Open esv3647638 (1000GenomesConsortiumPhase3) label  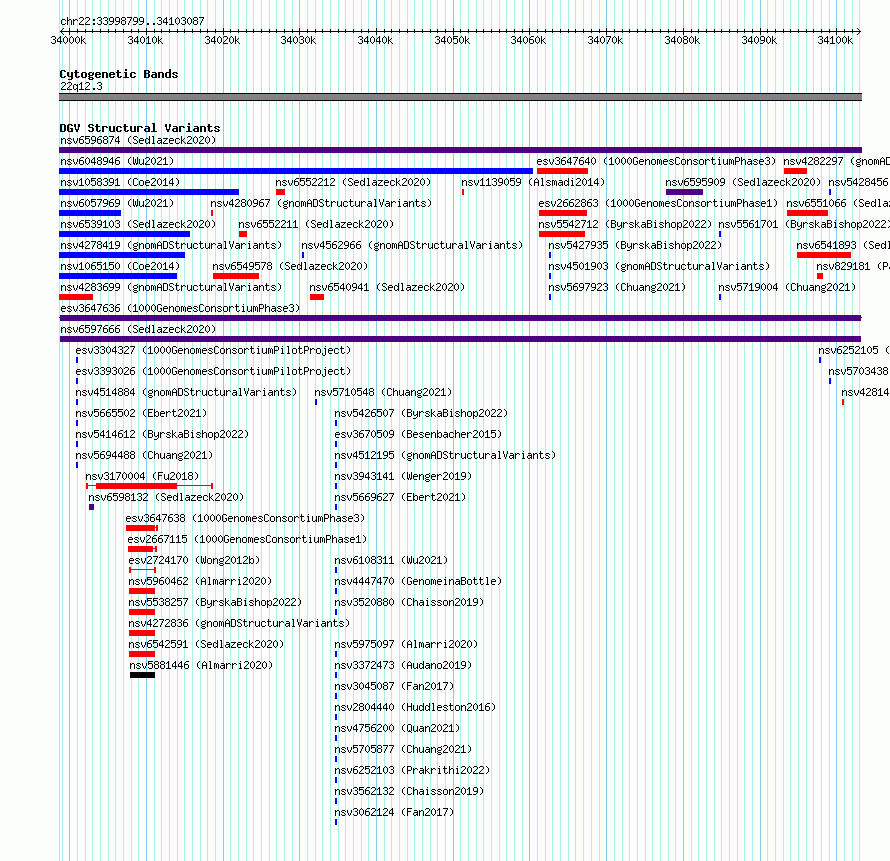click(245, 518)
